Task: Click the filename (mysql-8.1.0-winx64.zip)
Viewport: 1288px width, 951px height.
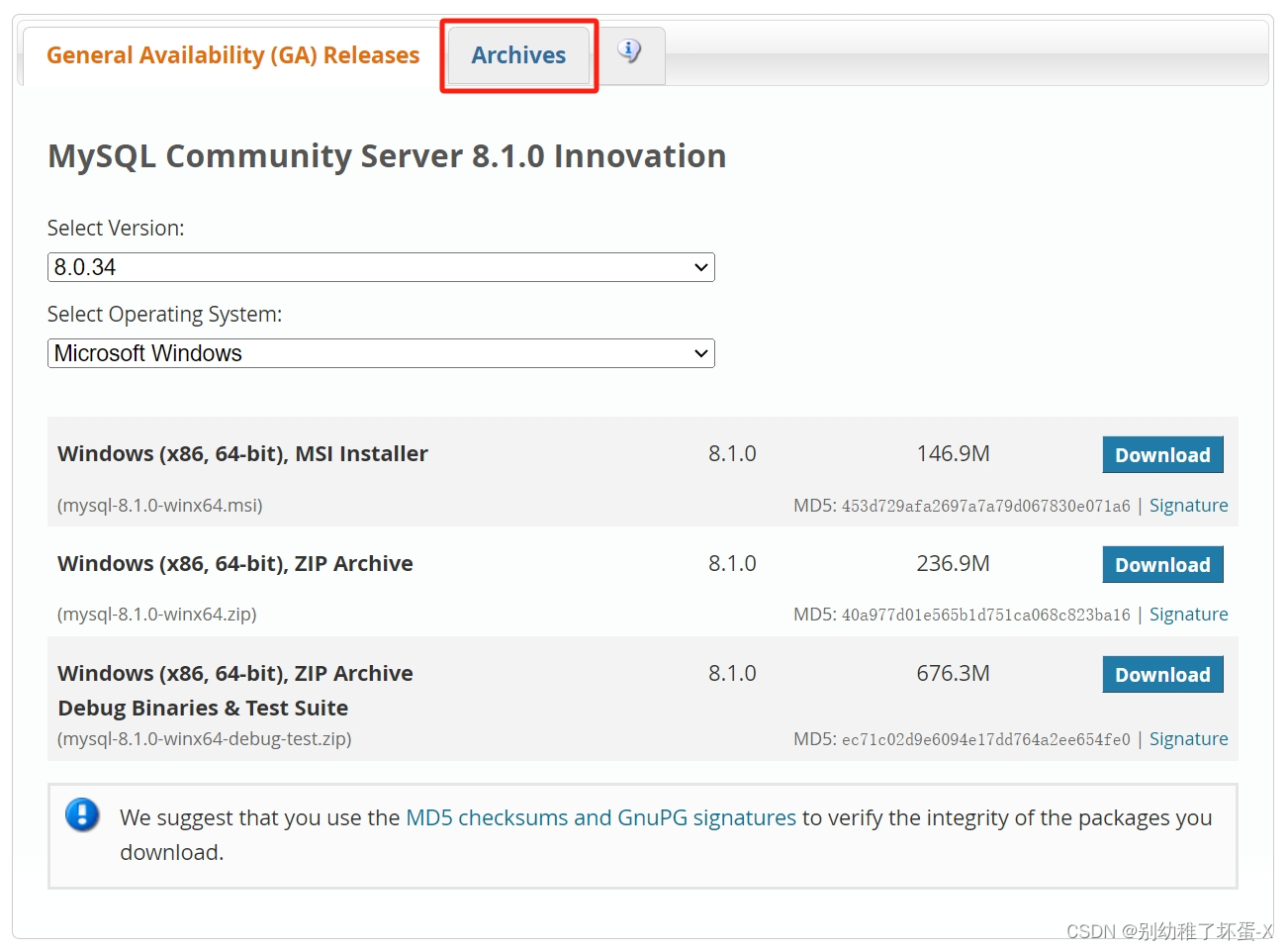Action: tap(157, 614)
